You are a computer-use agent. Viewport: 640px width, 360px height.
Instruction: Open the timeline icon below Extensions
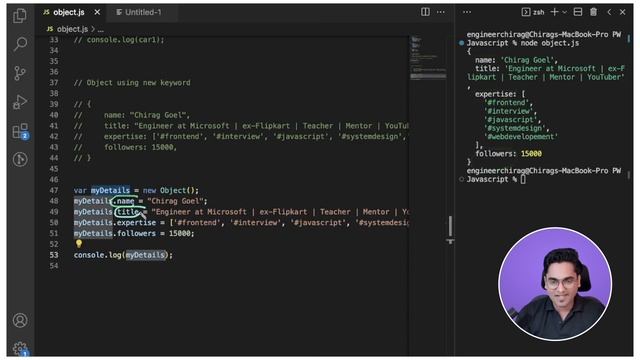click(20, 159)
